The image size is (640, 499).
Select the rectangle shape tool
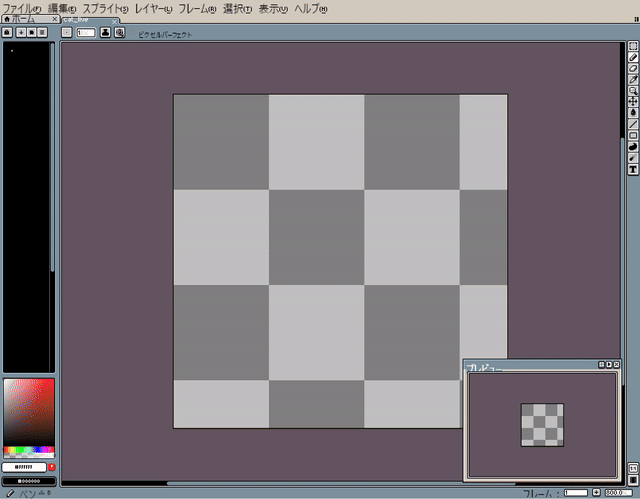(633, 135)
